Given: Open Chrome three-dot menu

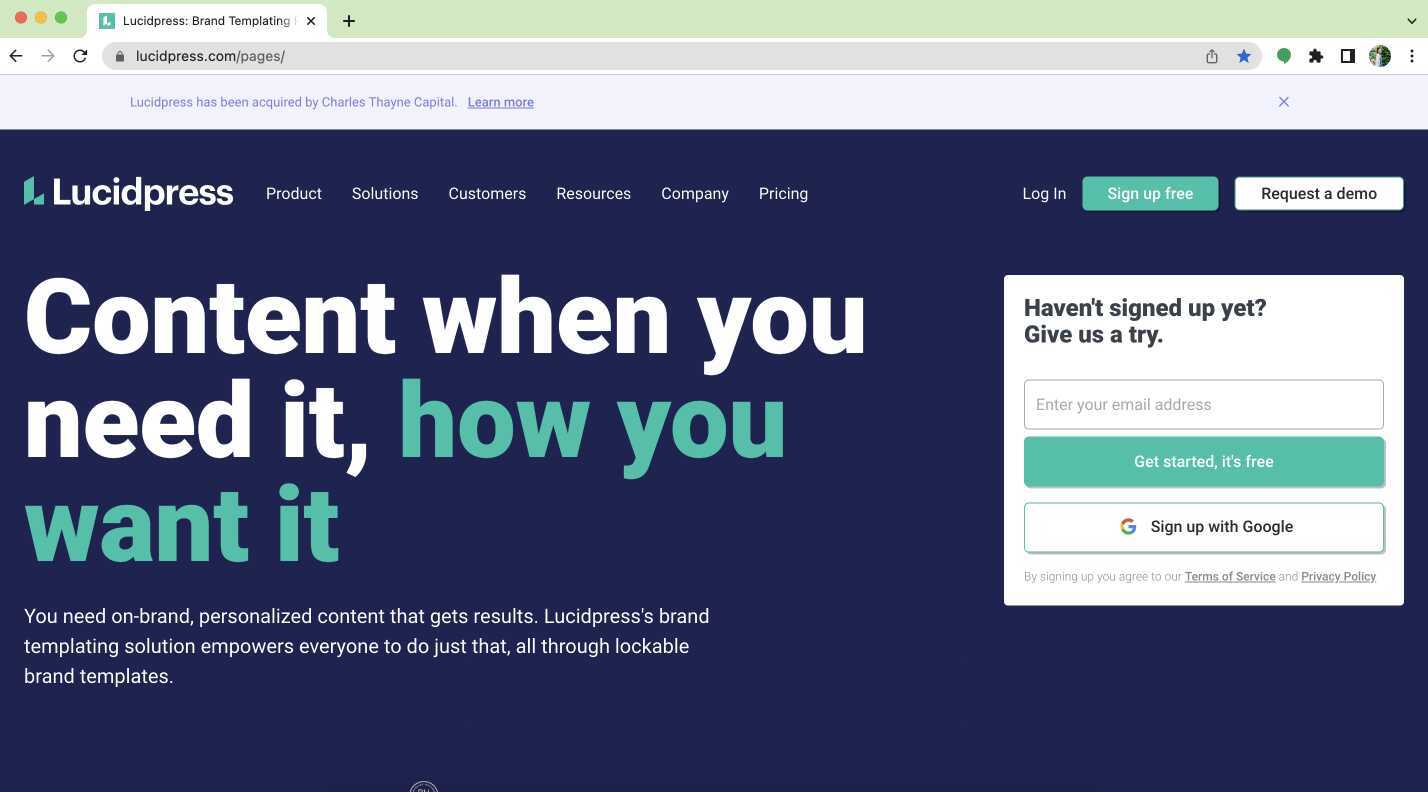Looking at the screenshot, I should click(x=1412, y=56).
